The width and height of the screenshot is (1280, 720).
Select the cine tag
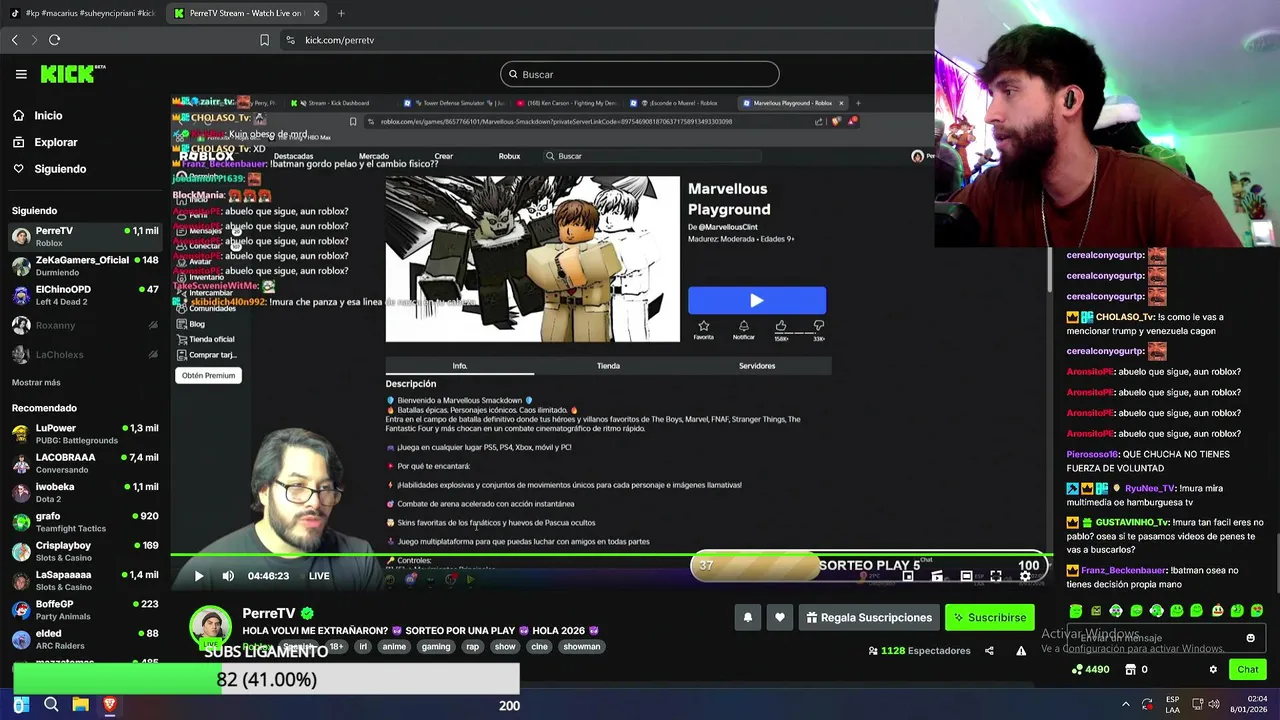coord(539,647)
